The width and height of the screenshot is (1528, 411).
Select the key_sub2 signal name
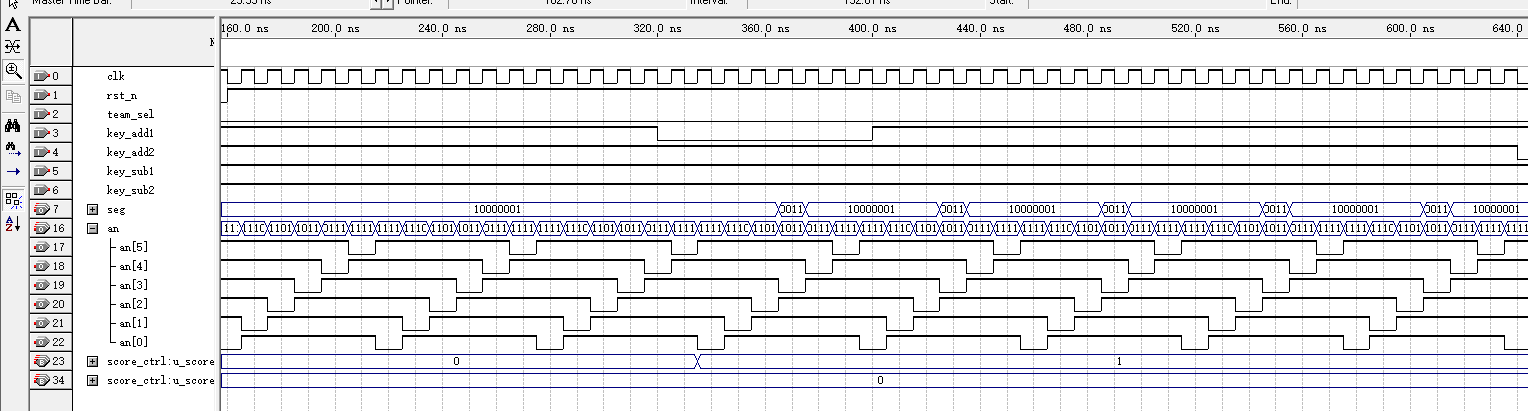pyautogui.click(x=130, y=190)
